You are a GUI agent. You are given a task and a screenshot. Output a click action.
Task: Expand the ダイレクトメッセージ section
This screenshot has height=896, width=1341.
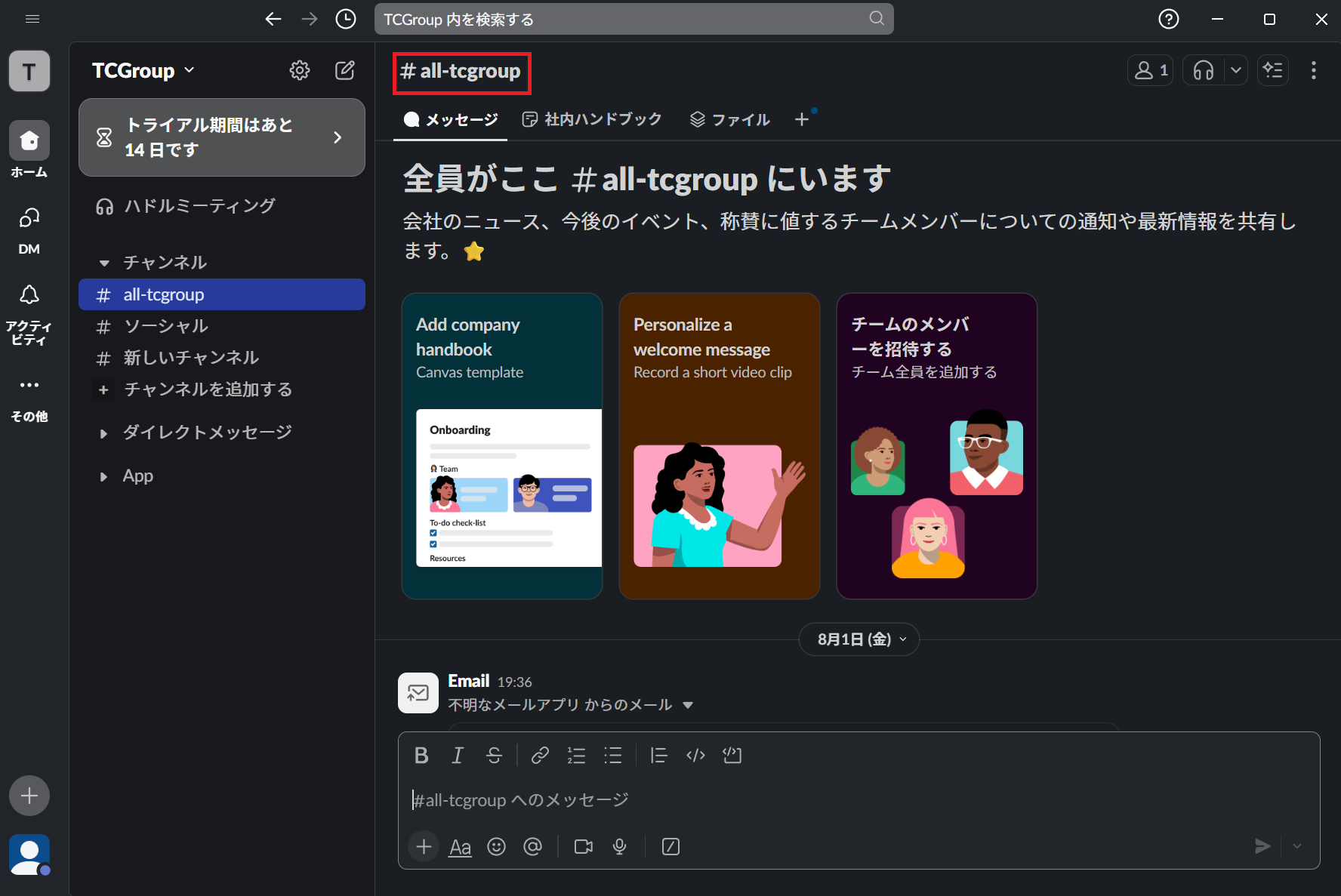pos(104,433)
